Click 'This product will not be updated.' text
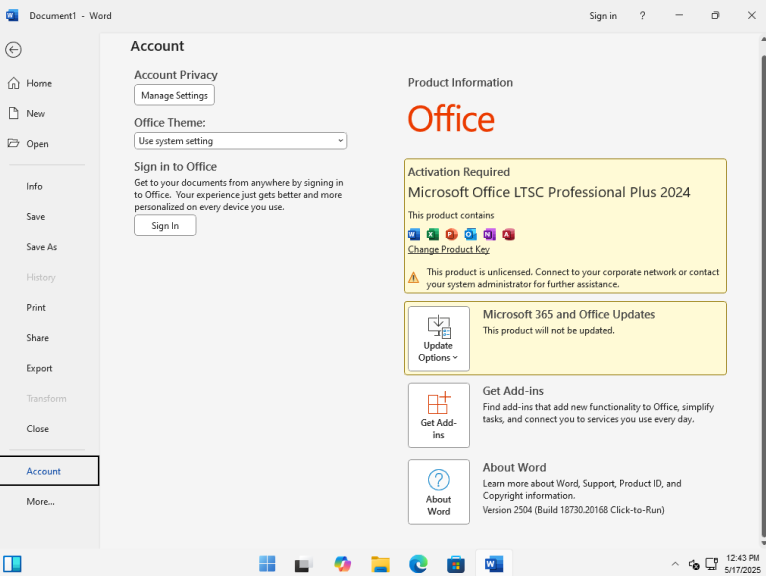 pyautogui.click(x=549, y=330)
